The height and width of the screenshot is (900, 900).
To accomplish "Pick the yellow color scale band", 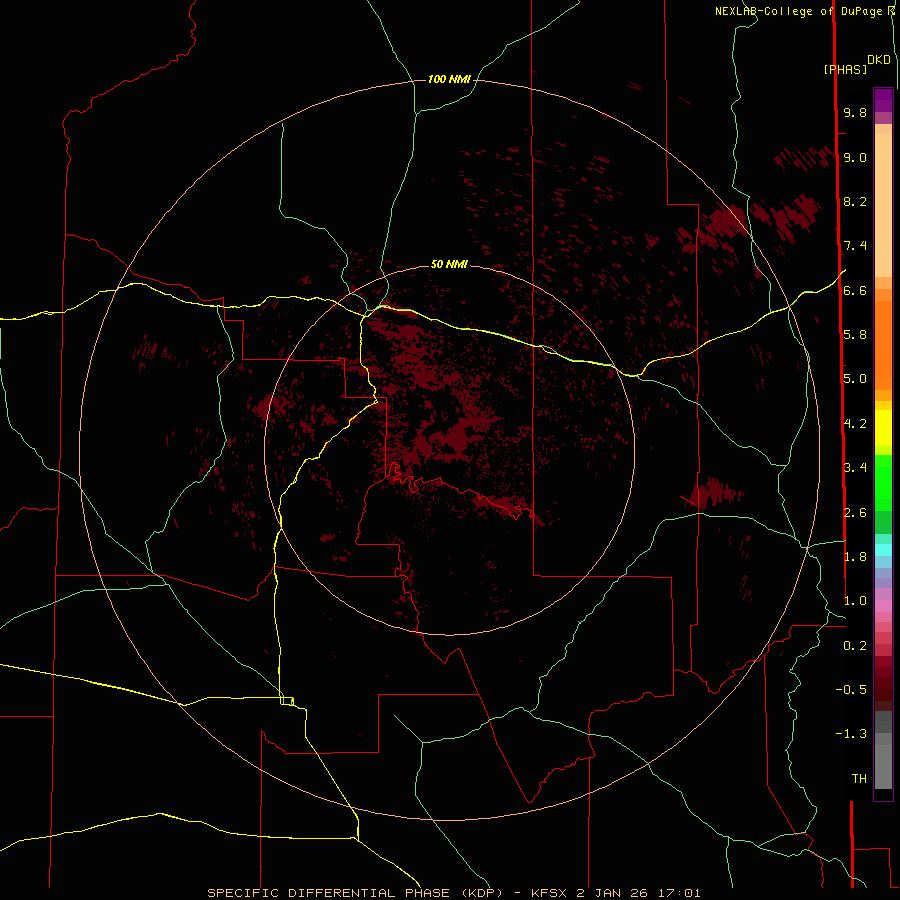I will [883, 428].
